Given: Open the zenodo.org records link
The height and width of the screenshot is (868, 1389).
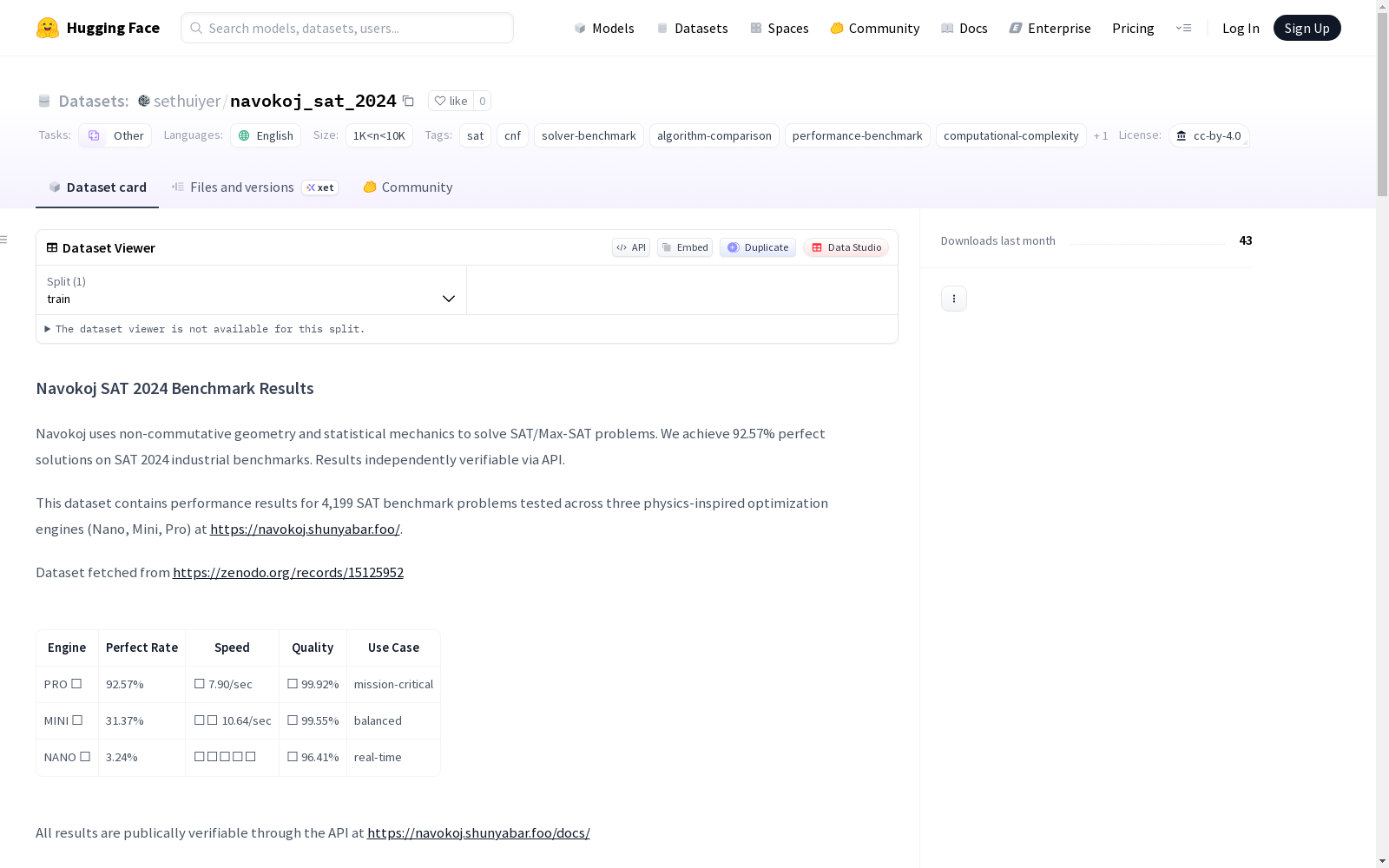Looking at the screenshot, I should 288,572.
